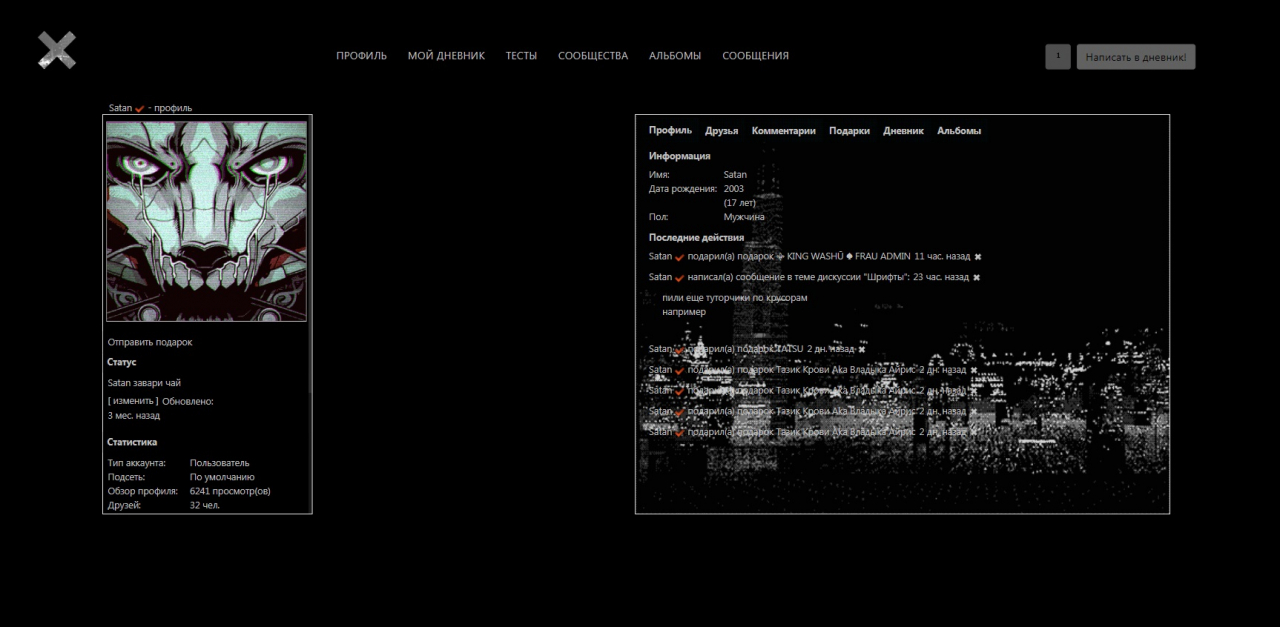Open the Профиль top navigation menu
The image size is (1280, 627).
coord(361,56)
